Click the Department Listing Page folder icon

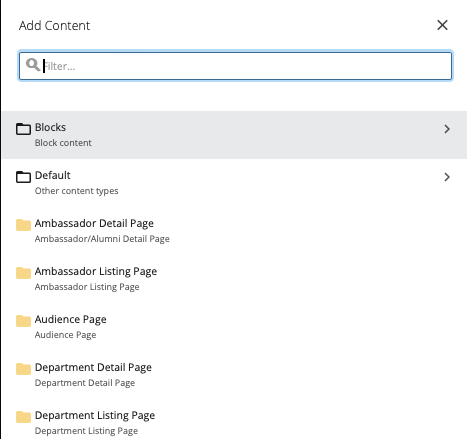23,417
